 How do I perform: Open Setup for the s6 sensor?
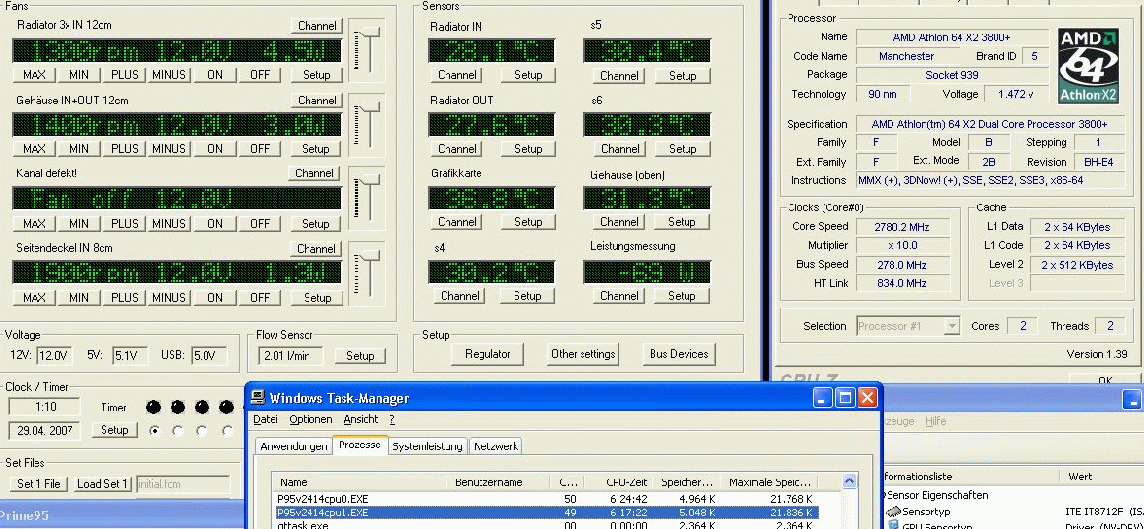click(682, 149)
